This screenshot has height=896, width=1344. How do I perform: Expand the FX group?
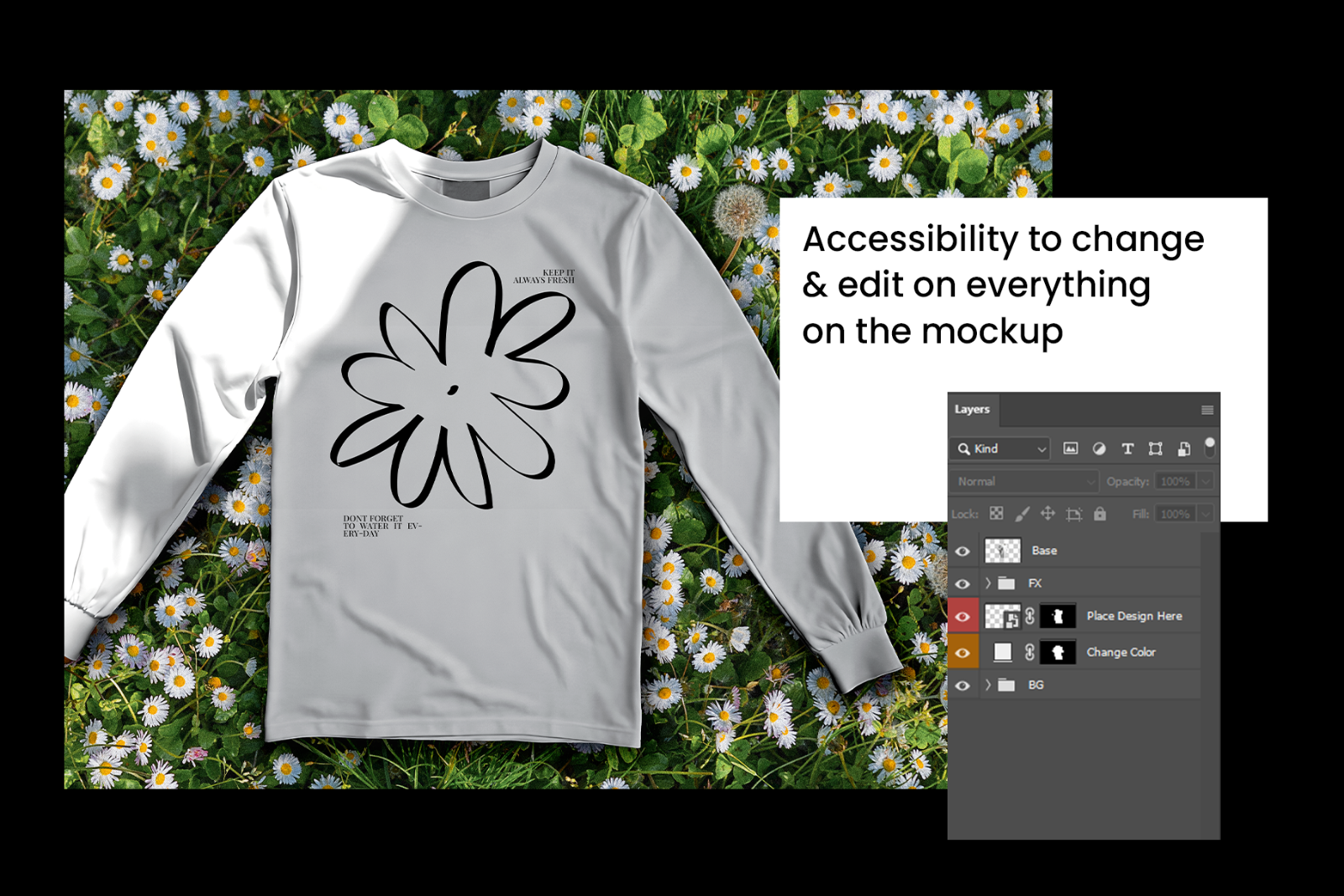tap(988, 583)
